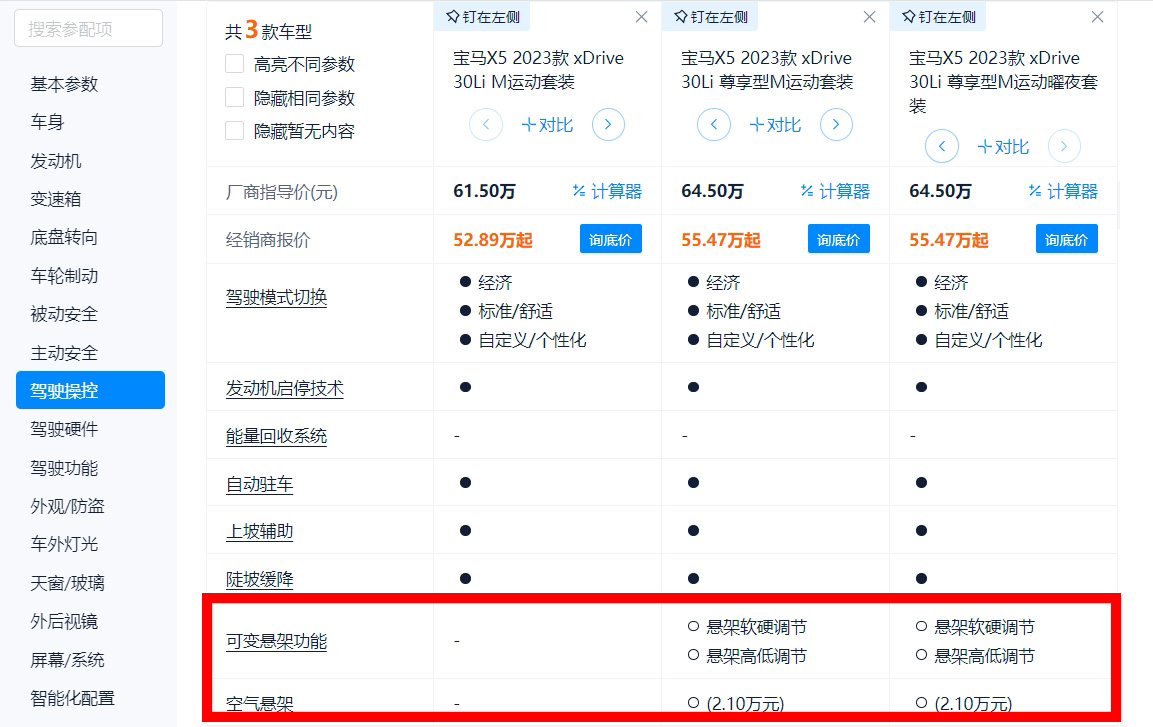The image size is (1153, 727).
Task: Open 发动机启停技术 parameter explanation
Action: pyautogui.click(x=285, y=388)
